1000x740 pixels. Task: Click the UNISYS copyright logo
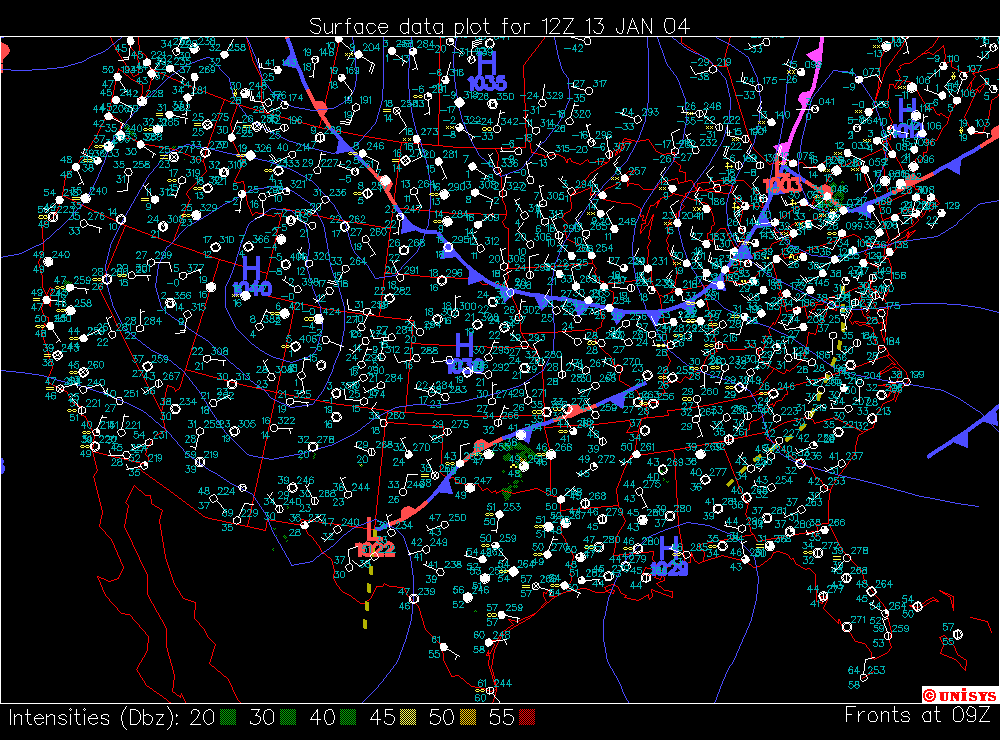(x=960, y=695)
